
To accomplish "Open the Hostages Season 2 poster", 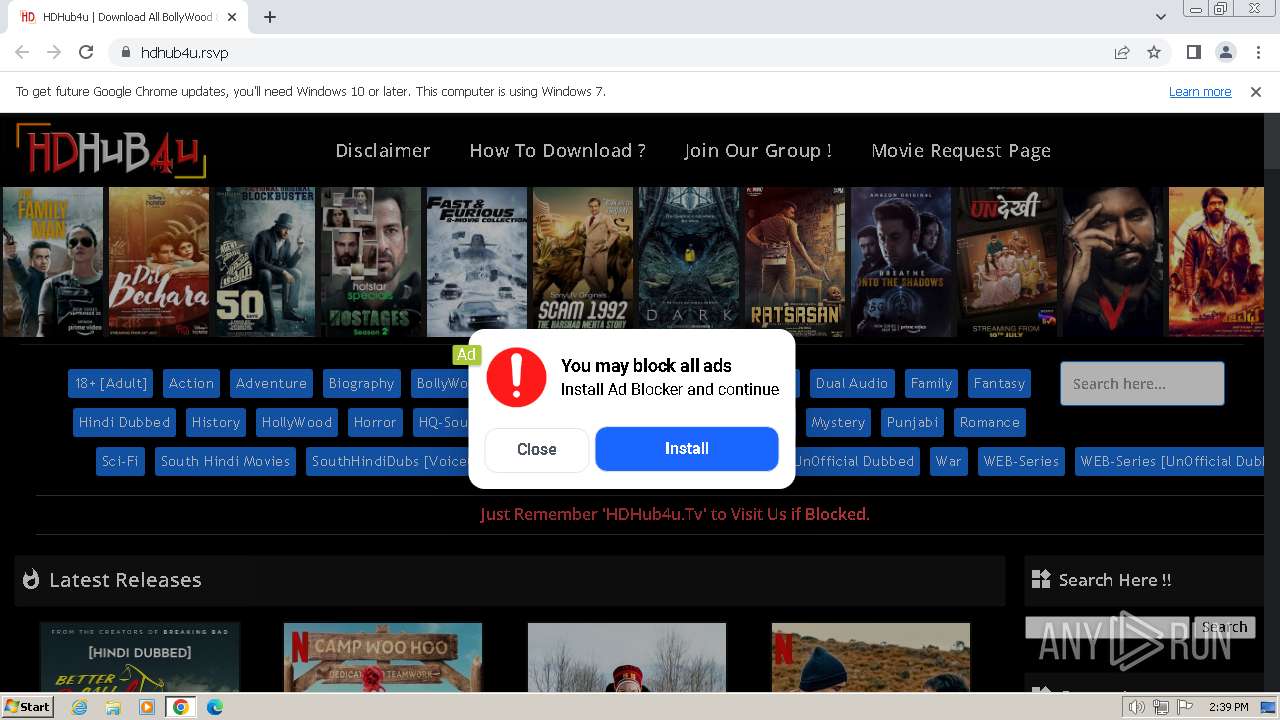I will pos(371,262).
